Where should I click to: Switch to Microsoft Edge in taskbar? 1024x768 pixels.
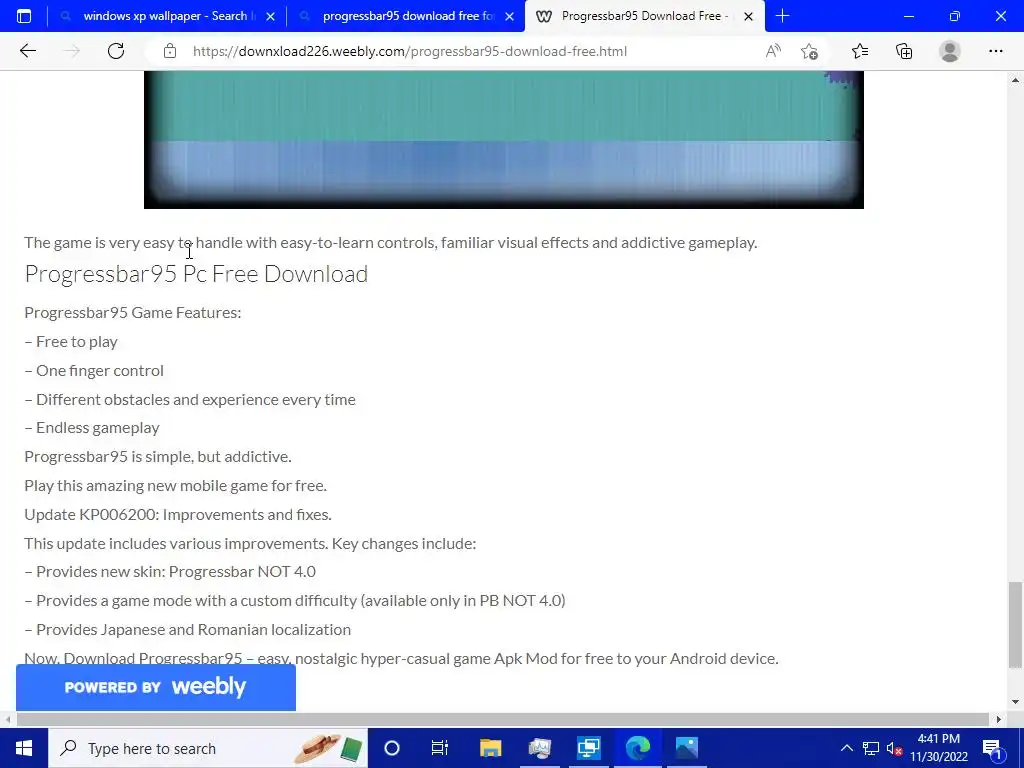[x=638, y=748]
